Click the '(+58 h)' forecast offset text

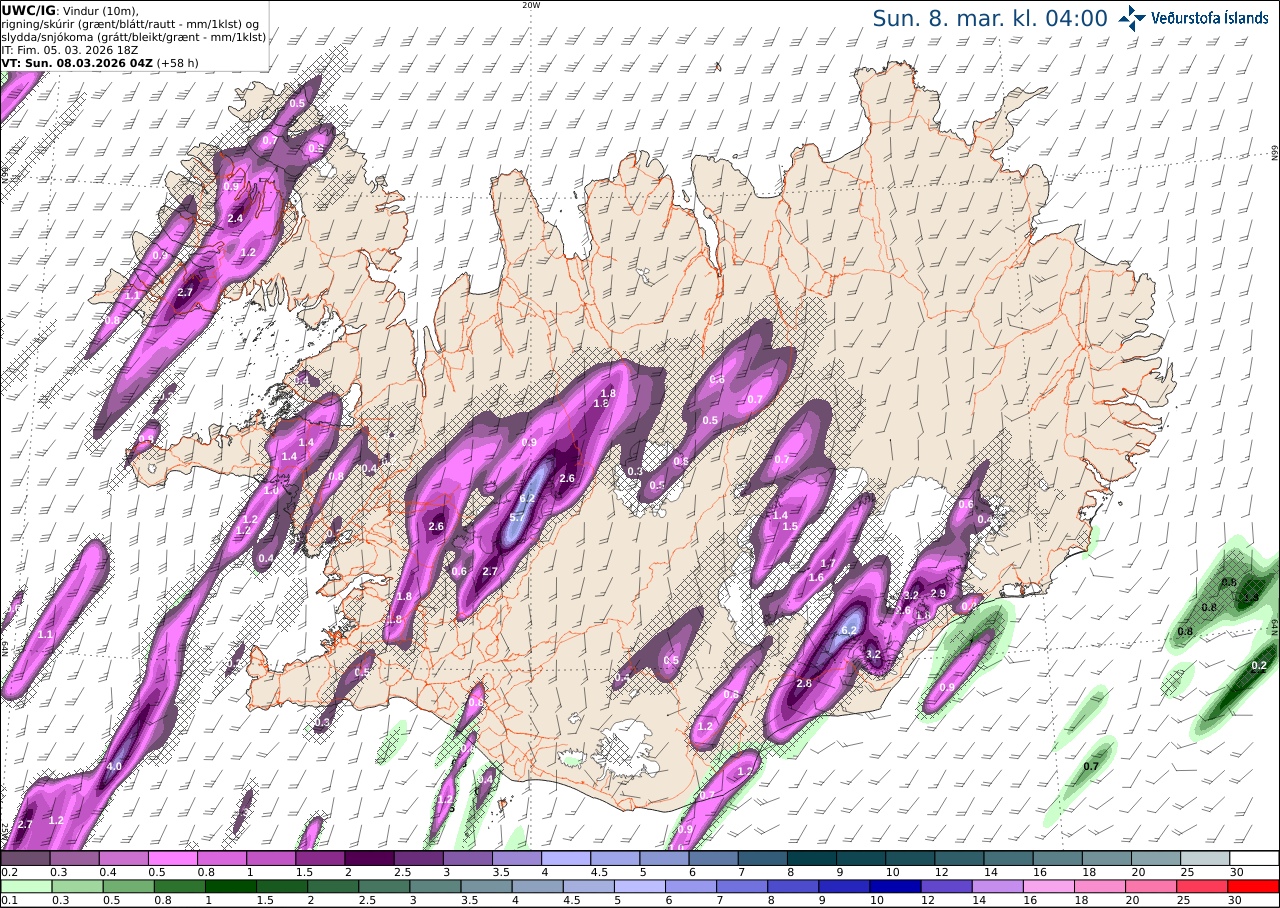click(x=177, y=62)
